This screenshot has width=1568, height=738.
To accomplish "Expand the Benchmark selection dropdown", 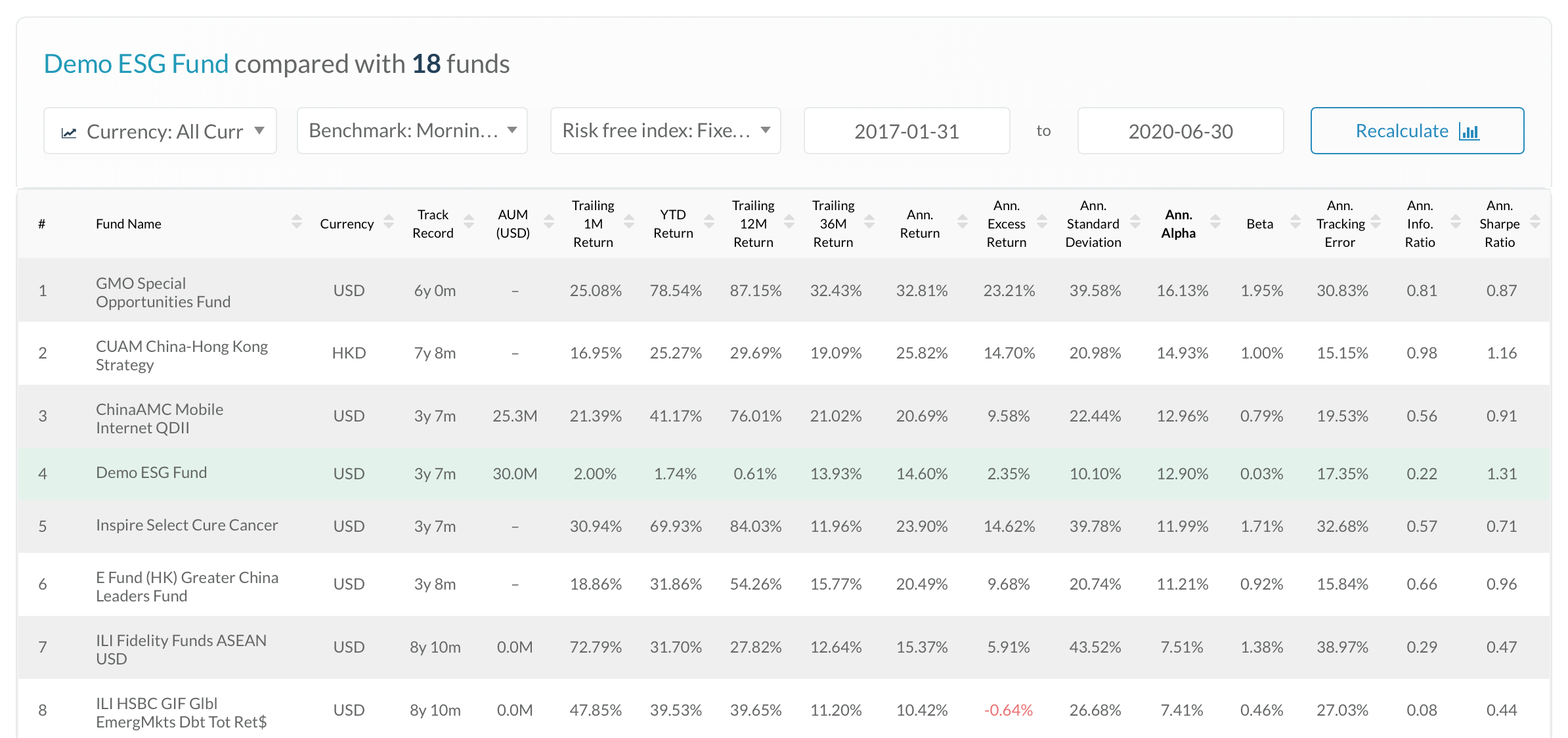I will [x=412, y=131].
